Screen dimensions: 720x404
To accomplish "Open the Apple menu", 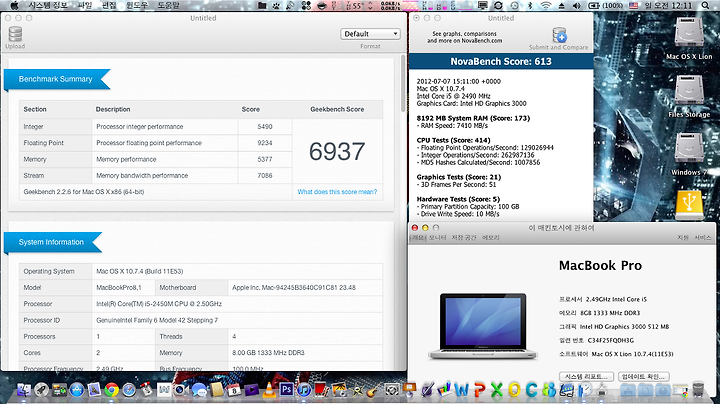I will tap(14, 6).
